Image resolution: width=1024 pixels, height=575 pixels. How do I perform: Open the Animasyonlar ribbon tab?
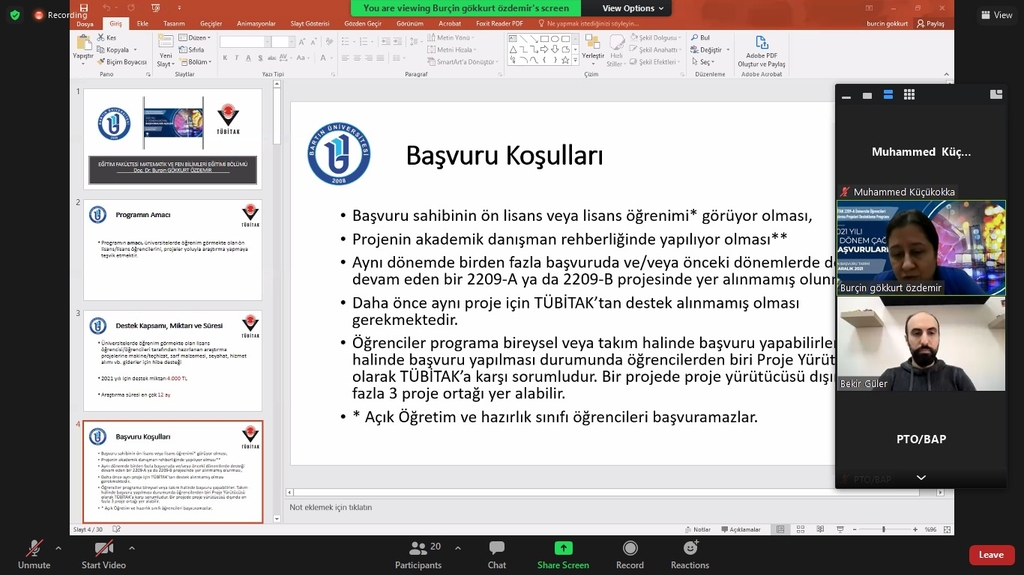(x=256, y=24)
